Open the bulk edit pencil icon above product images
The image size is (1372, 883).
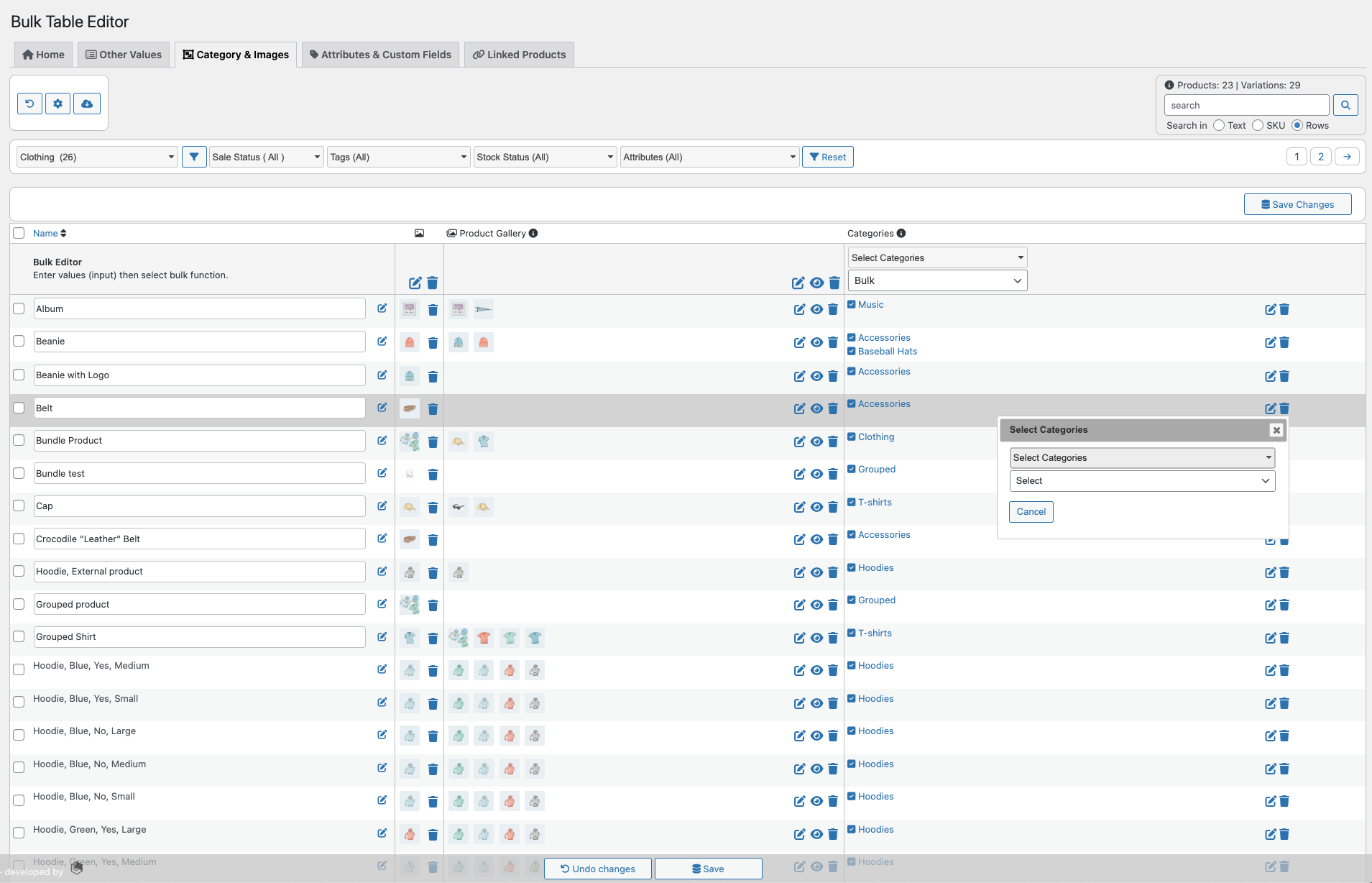pyautogui.click(x=414, y=283)
